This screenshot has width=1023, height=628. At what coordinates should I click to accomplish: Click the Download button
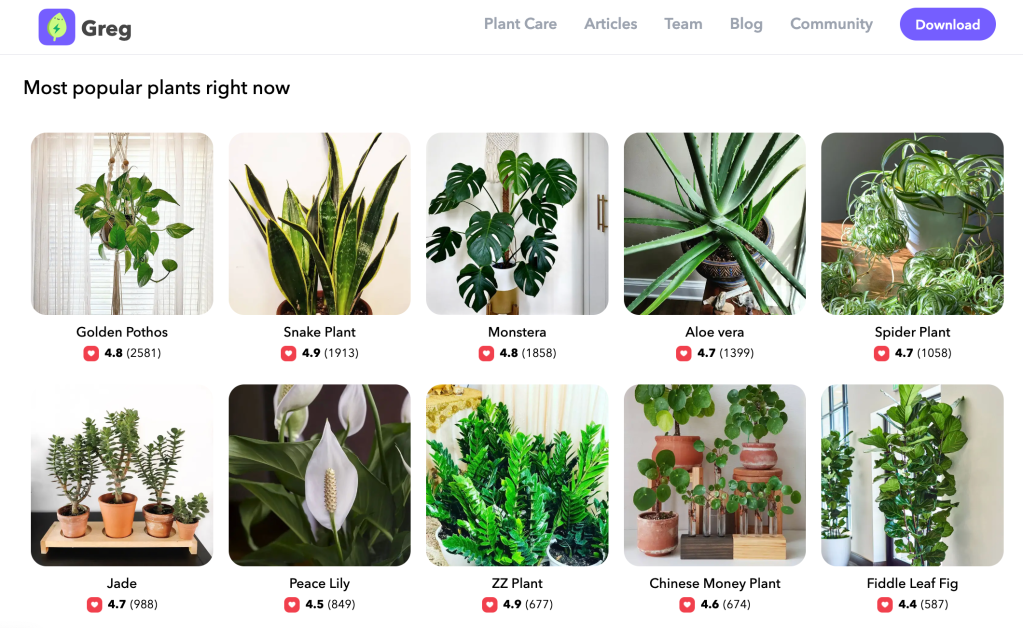[947, 25]
